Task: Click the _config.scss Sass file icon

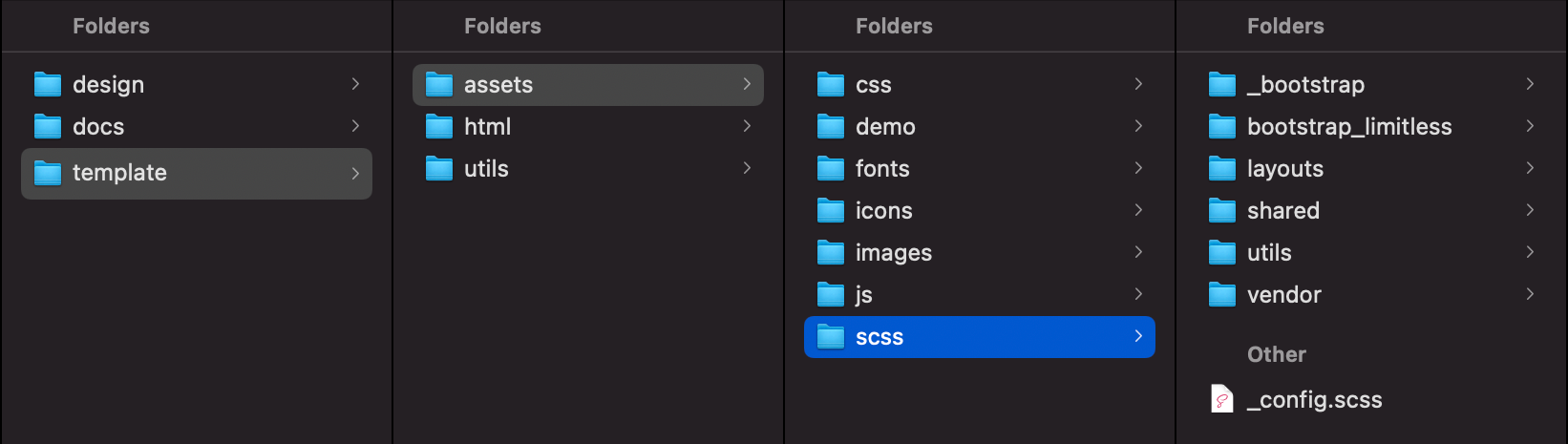Action: 1222,399
